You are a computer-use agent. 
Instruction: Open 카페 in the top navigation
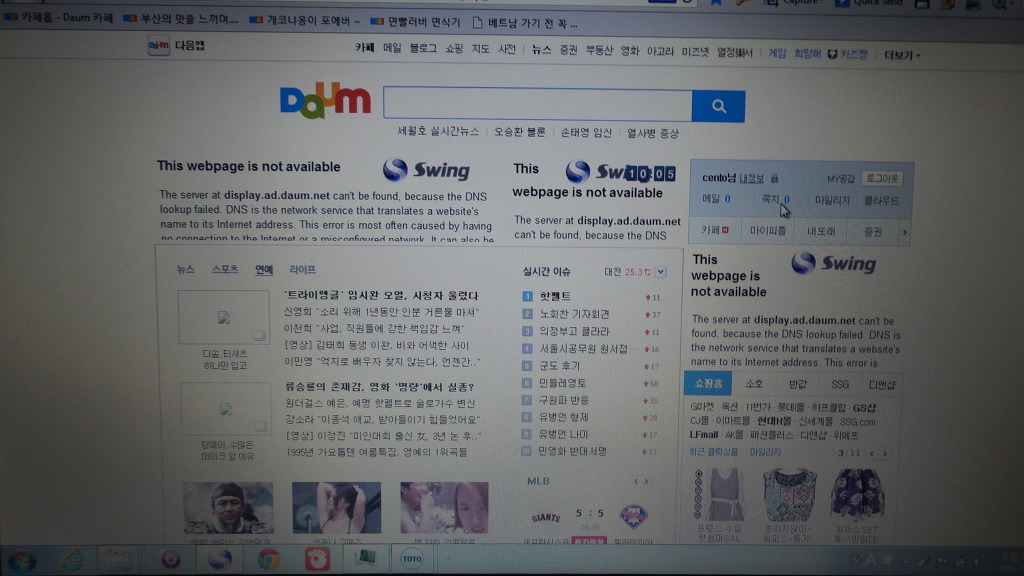pos(364,48)
